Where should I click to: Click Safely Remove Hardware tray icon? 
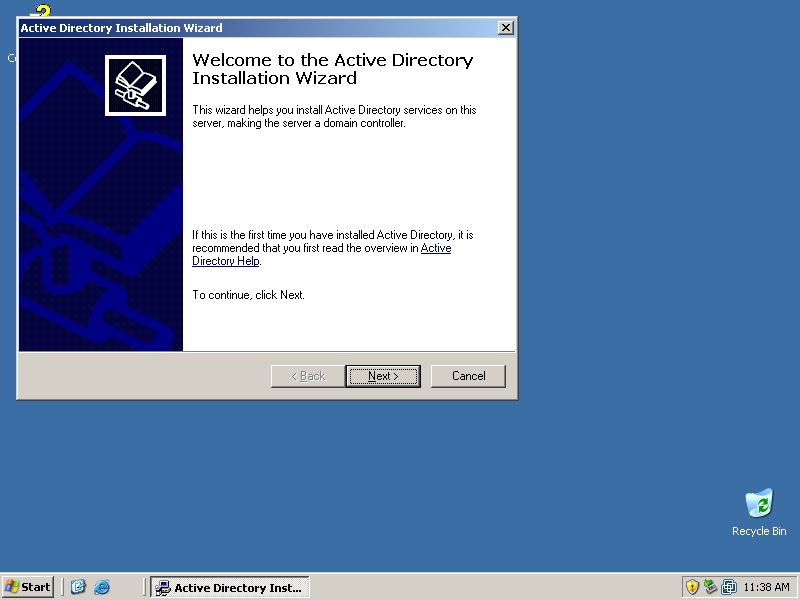pos(710,587)
